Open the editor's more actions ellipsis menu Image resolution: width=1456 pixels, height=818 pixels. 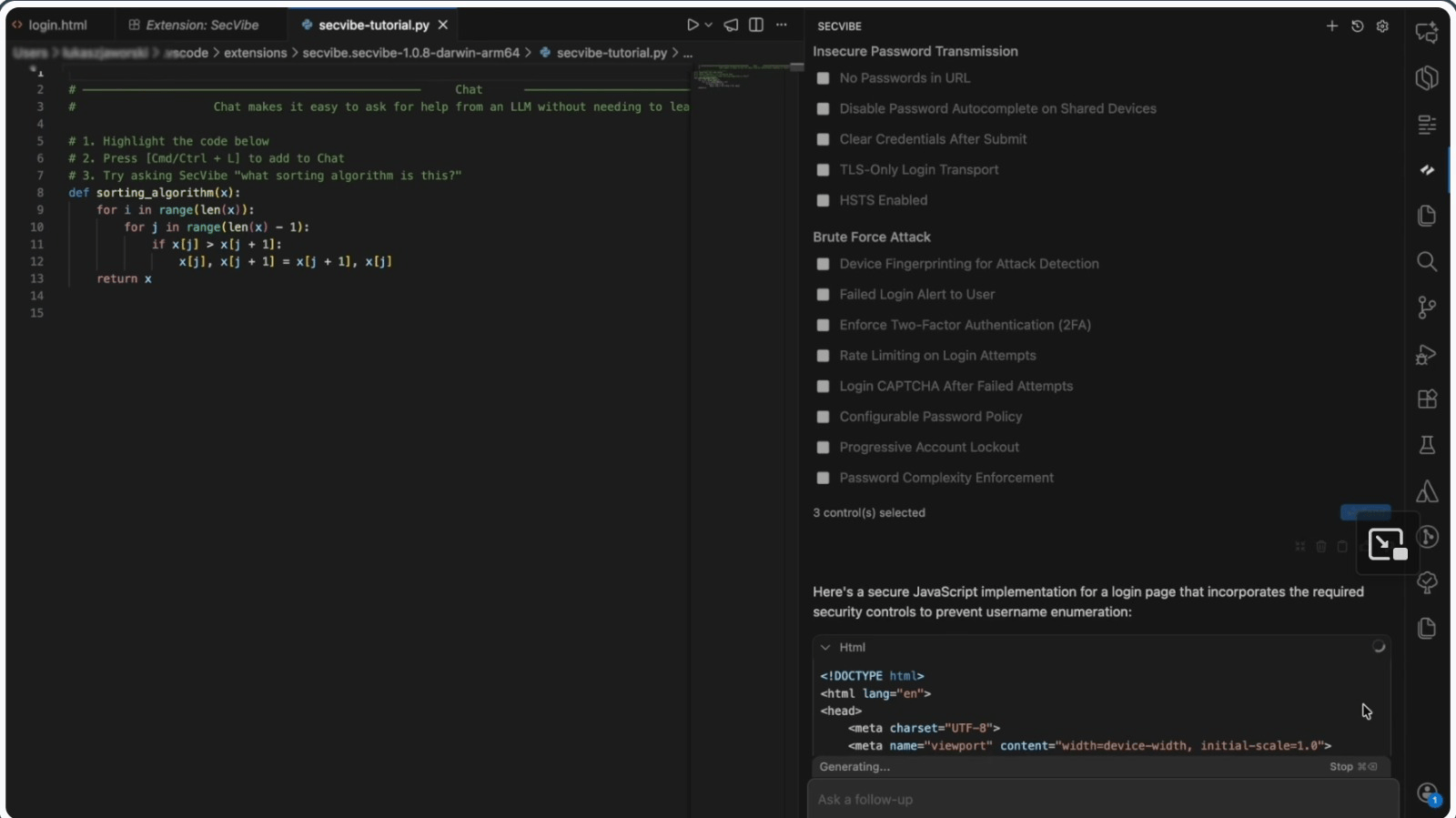pyautogui.click(x=782, y=25)
